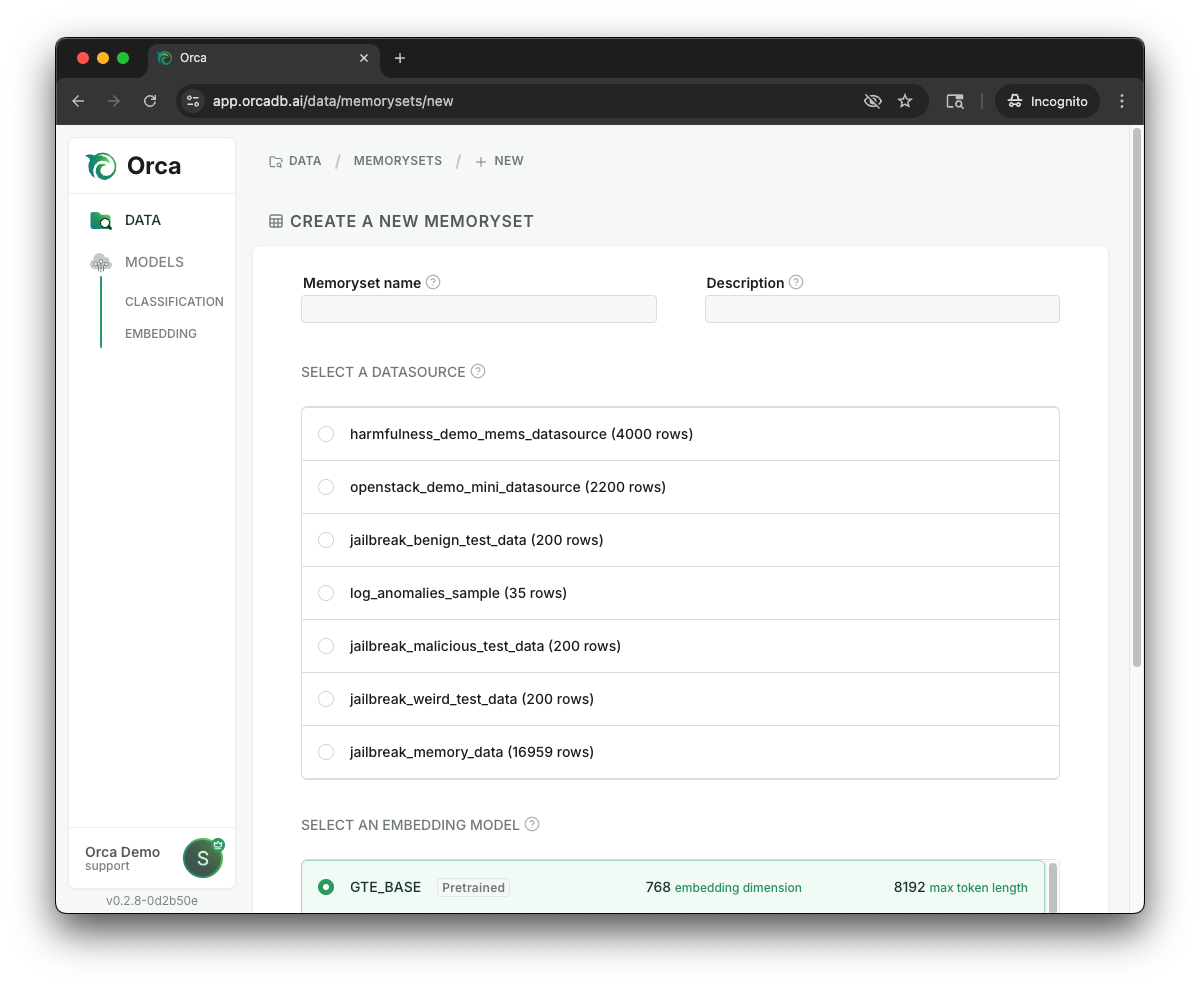The image size is (1200, 987).
Task: Open EMBEDDING models in the sidebar
Action: (x=161, y=333)
